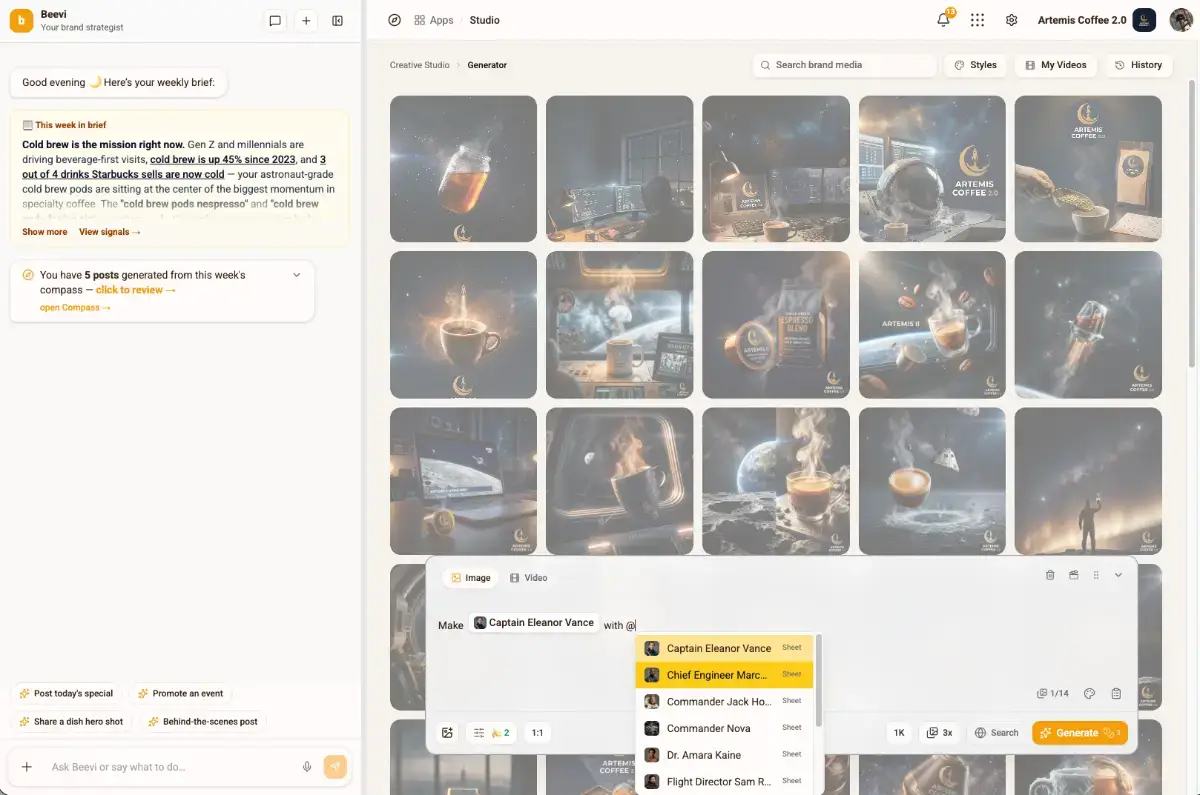This screenshot has width=1200, height=795.
Task: Change the 3x image count
Action: pos(940,733)
